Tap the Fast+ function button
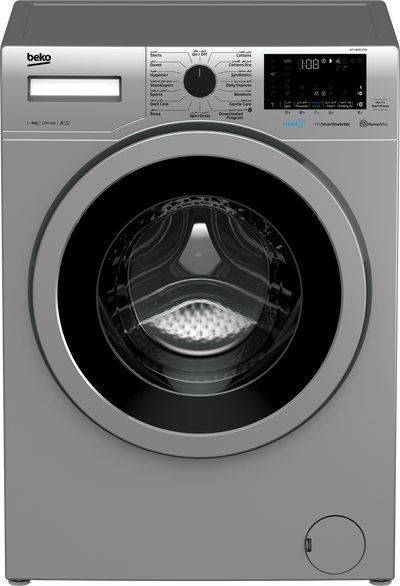The height and width of the screenshot is (586, 400). tap(330, 104)
